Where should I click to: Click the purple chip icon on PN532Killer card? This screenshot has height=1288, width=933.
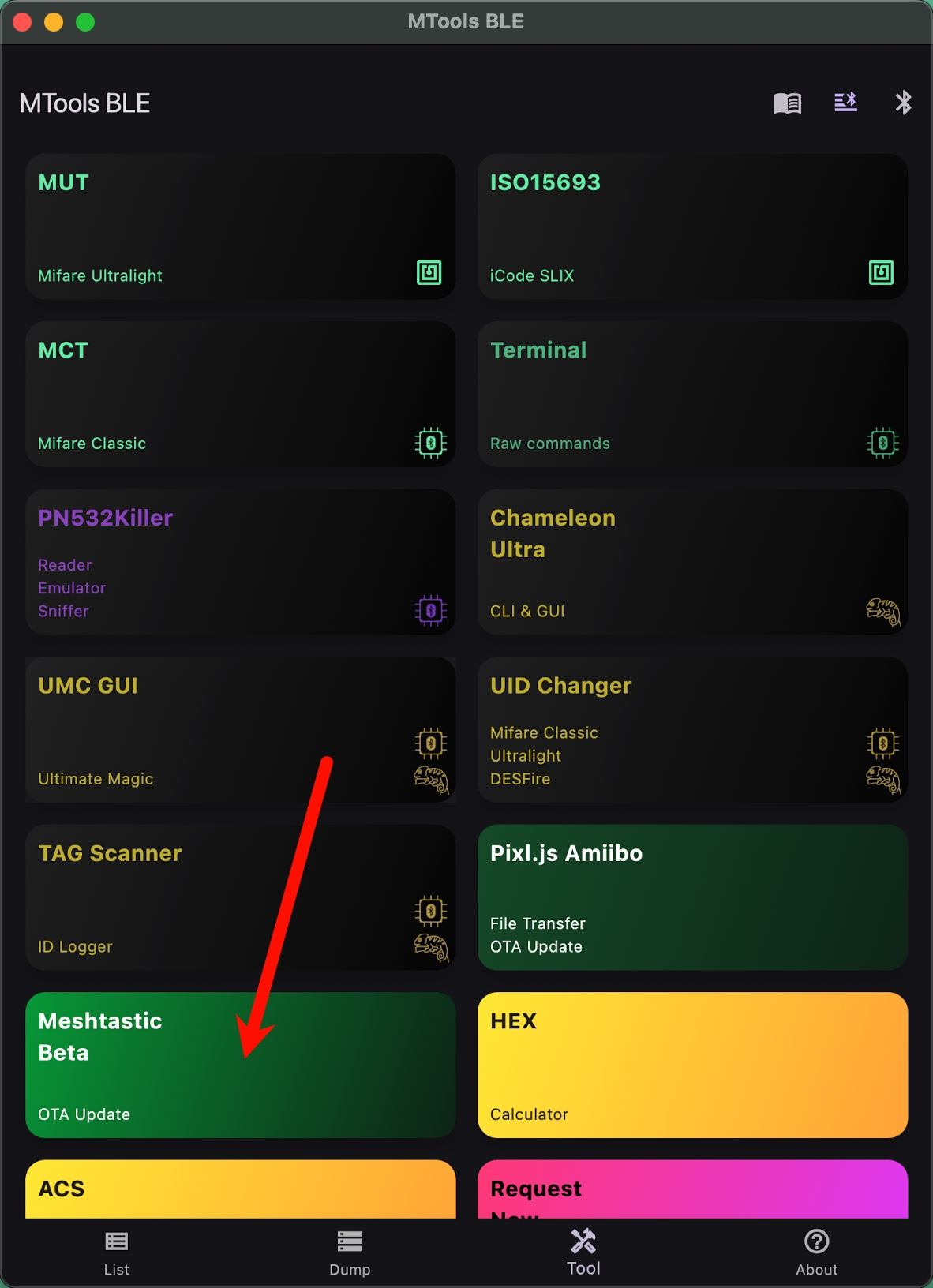[x=429, y=608]
